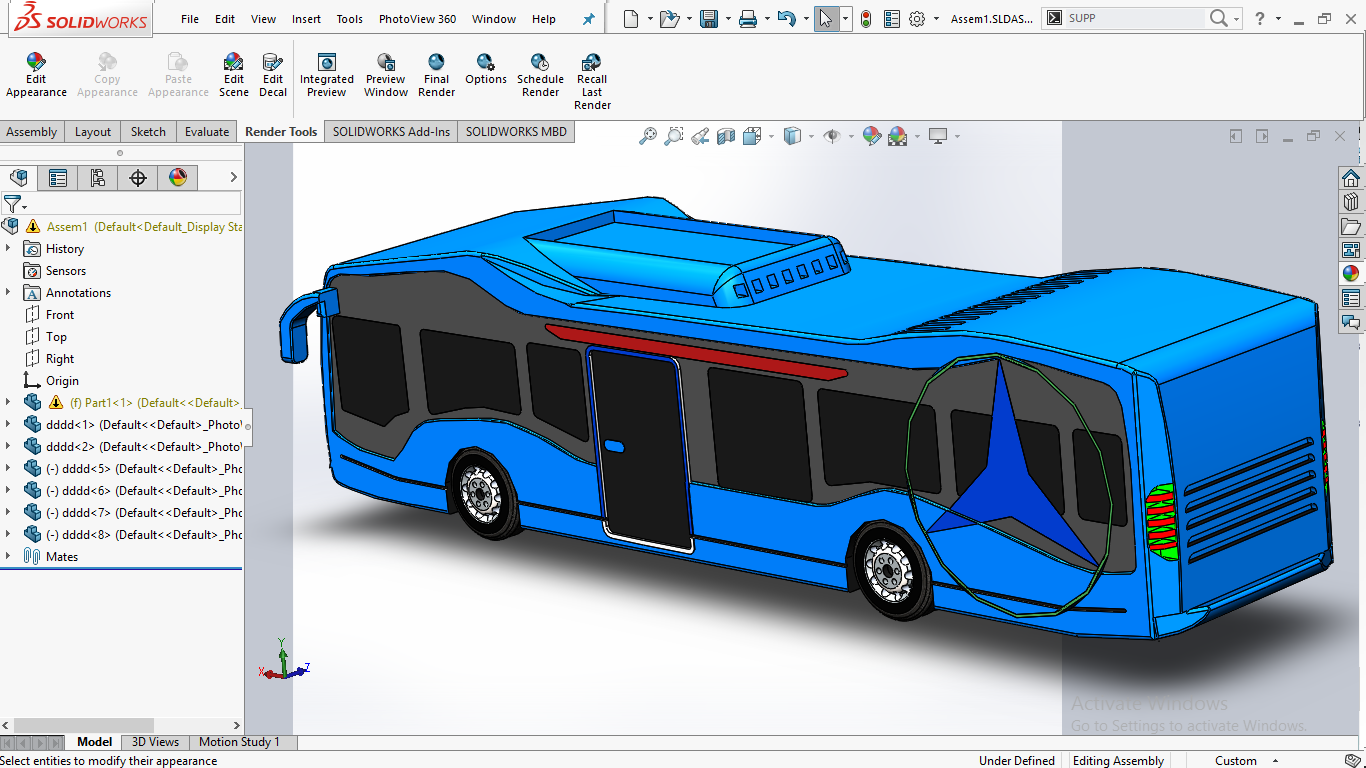This screenshot has height=768, width=1366.
Task: Open the Insert menu
Action: click(306, 19)
